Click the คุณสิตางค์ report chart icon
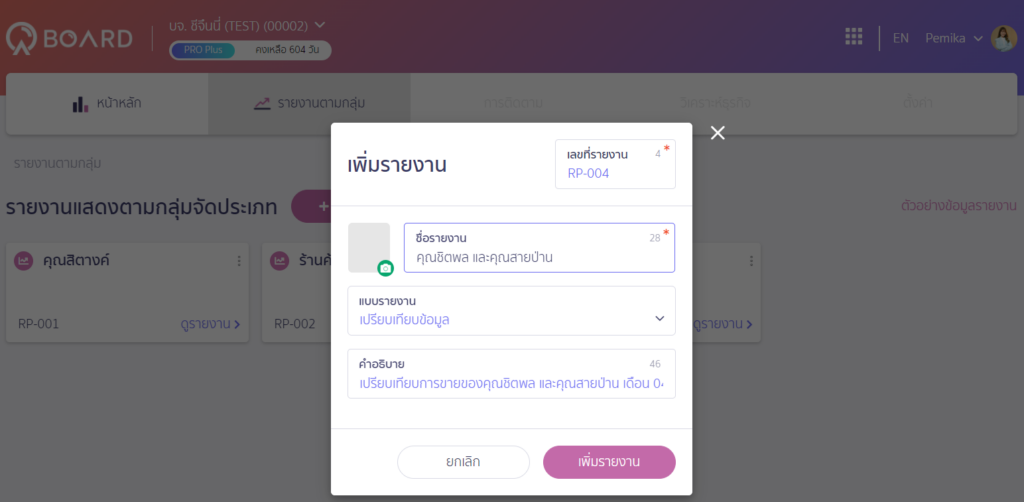 [24, 261]
